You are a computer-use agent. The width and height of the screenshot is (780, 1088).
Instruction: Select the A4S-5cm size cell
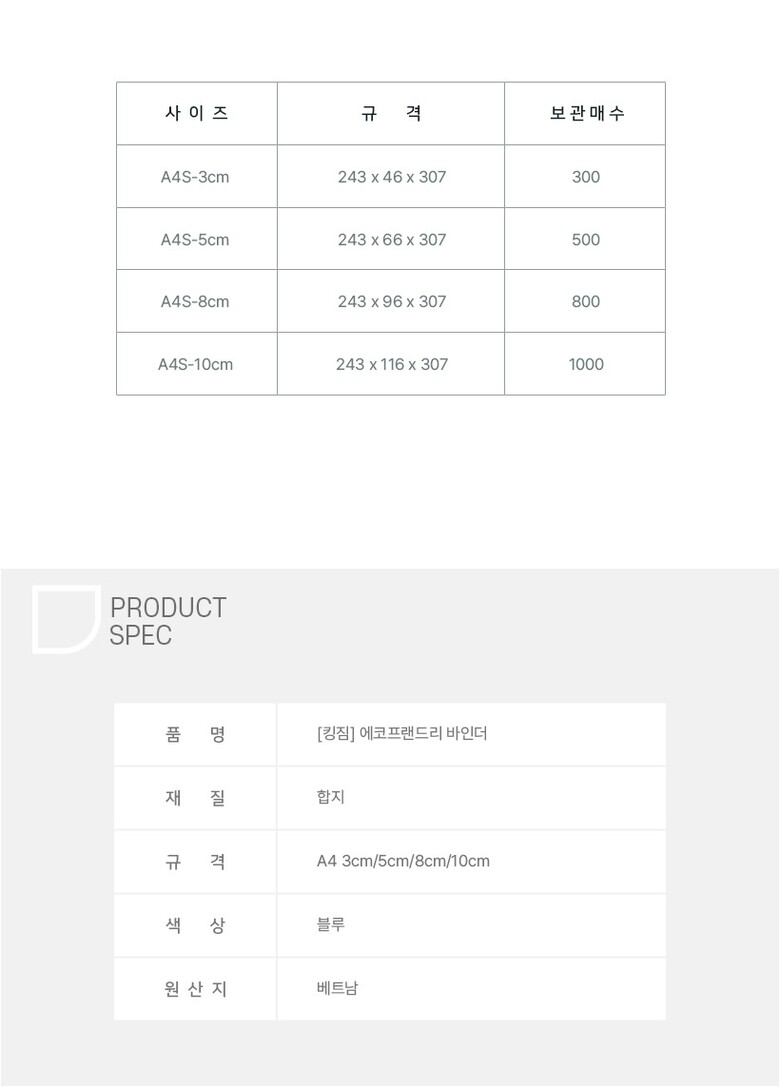[195, 240]
